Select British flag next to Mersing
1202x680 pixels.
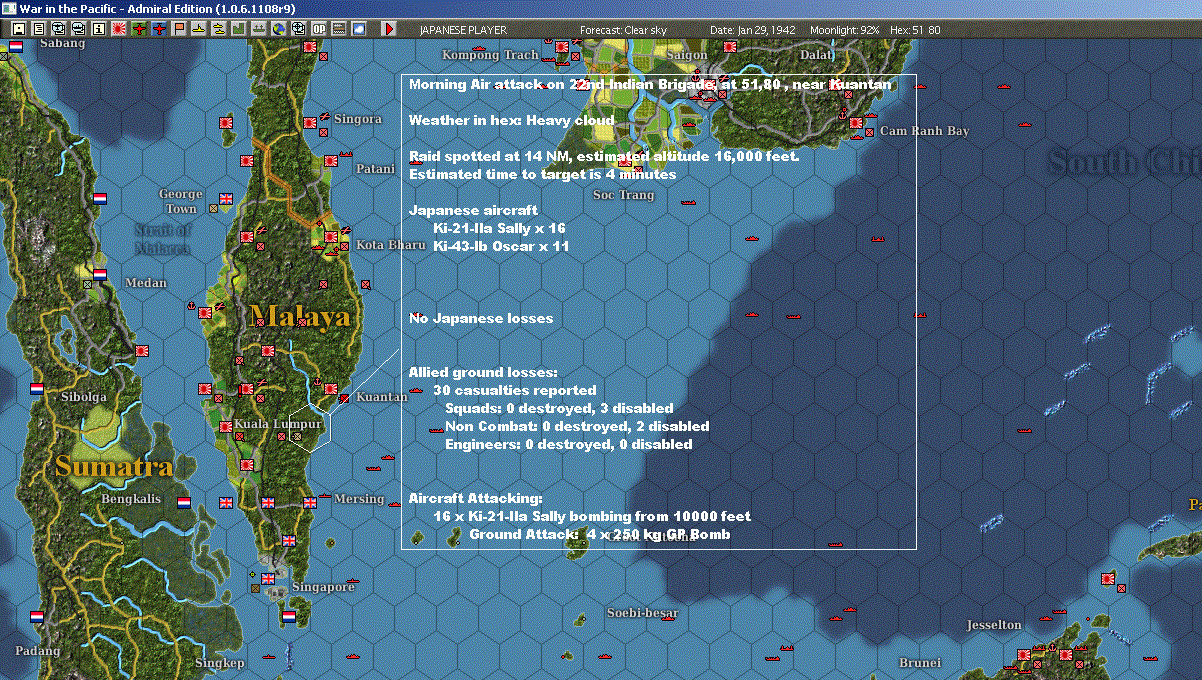point(310,502)
